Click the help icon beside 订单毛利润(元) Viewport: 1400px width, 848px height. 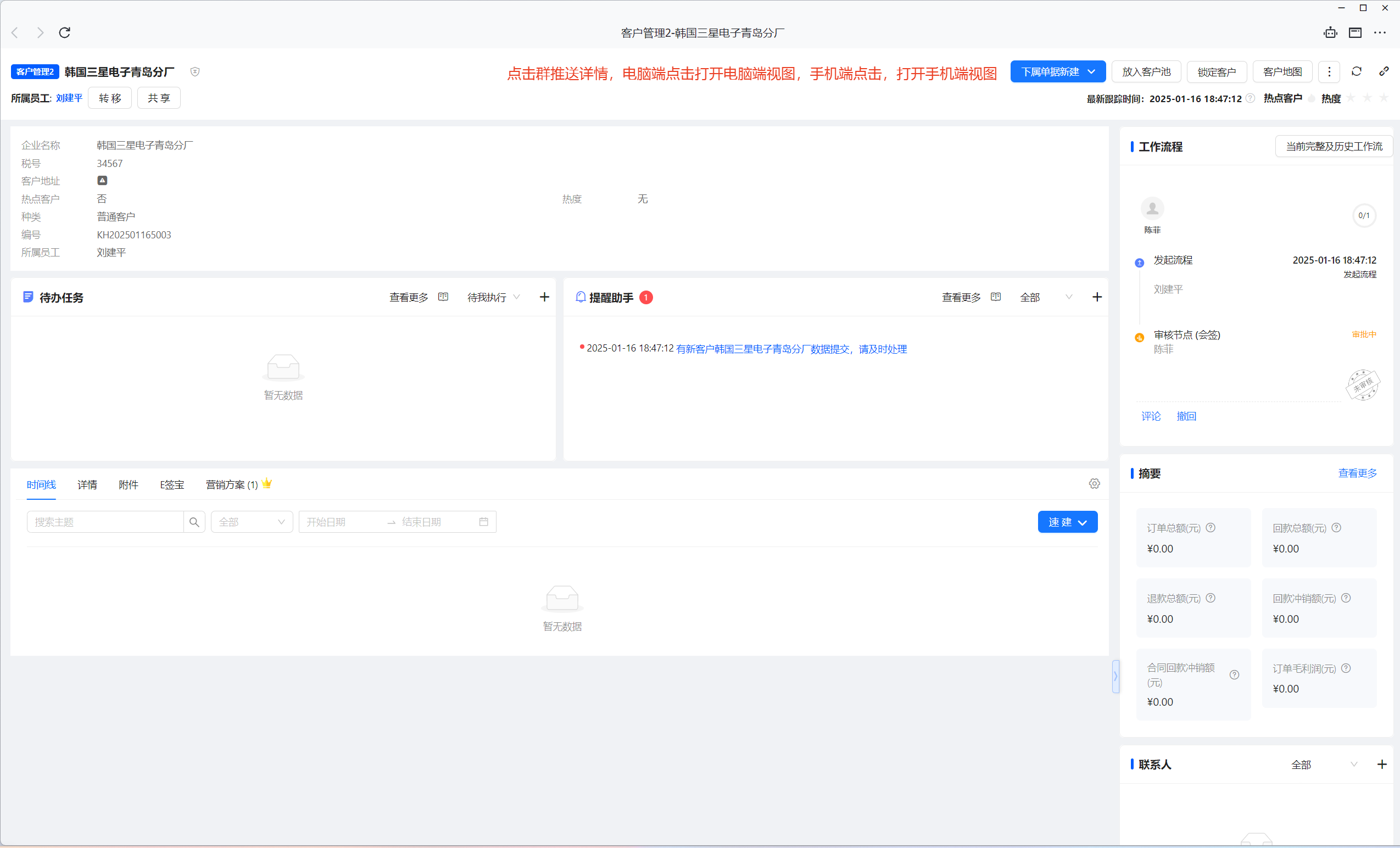point(1346,668)
